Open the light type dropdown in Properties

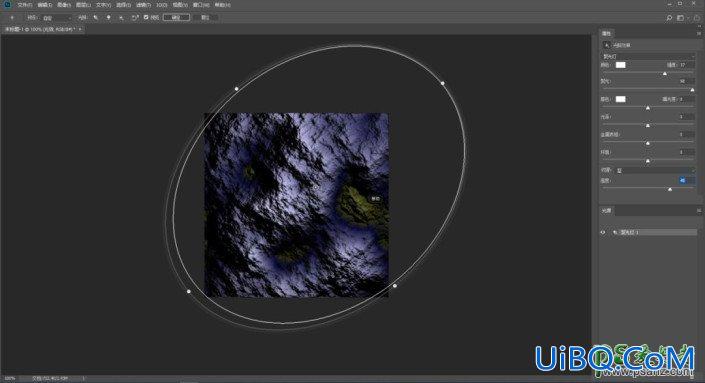tap(648, 56)
